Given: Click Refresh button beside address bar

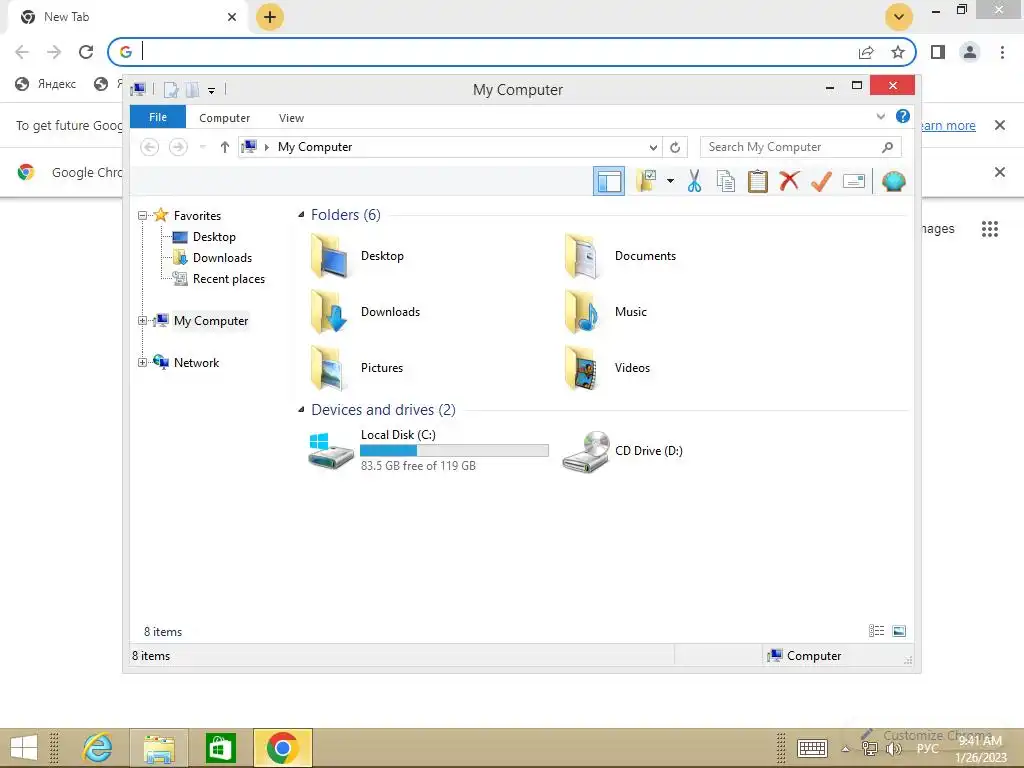Looking at the screenshot, I should click(675, 148).
